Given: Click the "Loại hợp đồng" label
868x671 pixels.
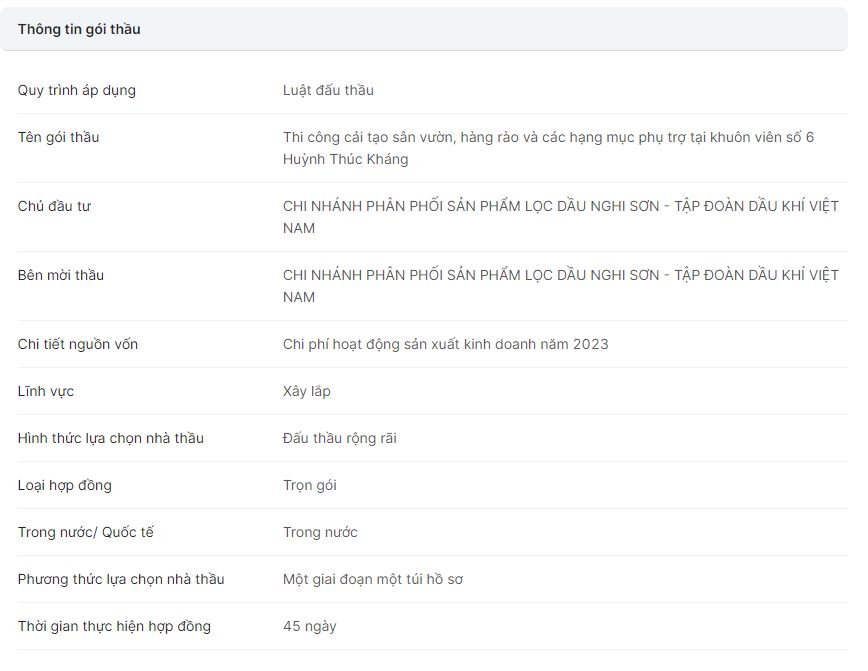Looking at the screenshot, I should pyautogui.click(x=65, y=485).
